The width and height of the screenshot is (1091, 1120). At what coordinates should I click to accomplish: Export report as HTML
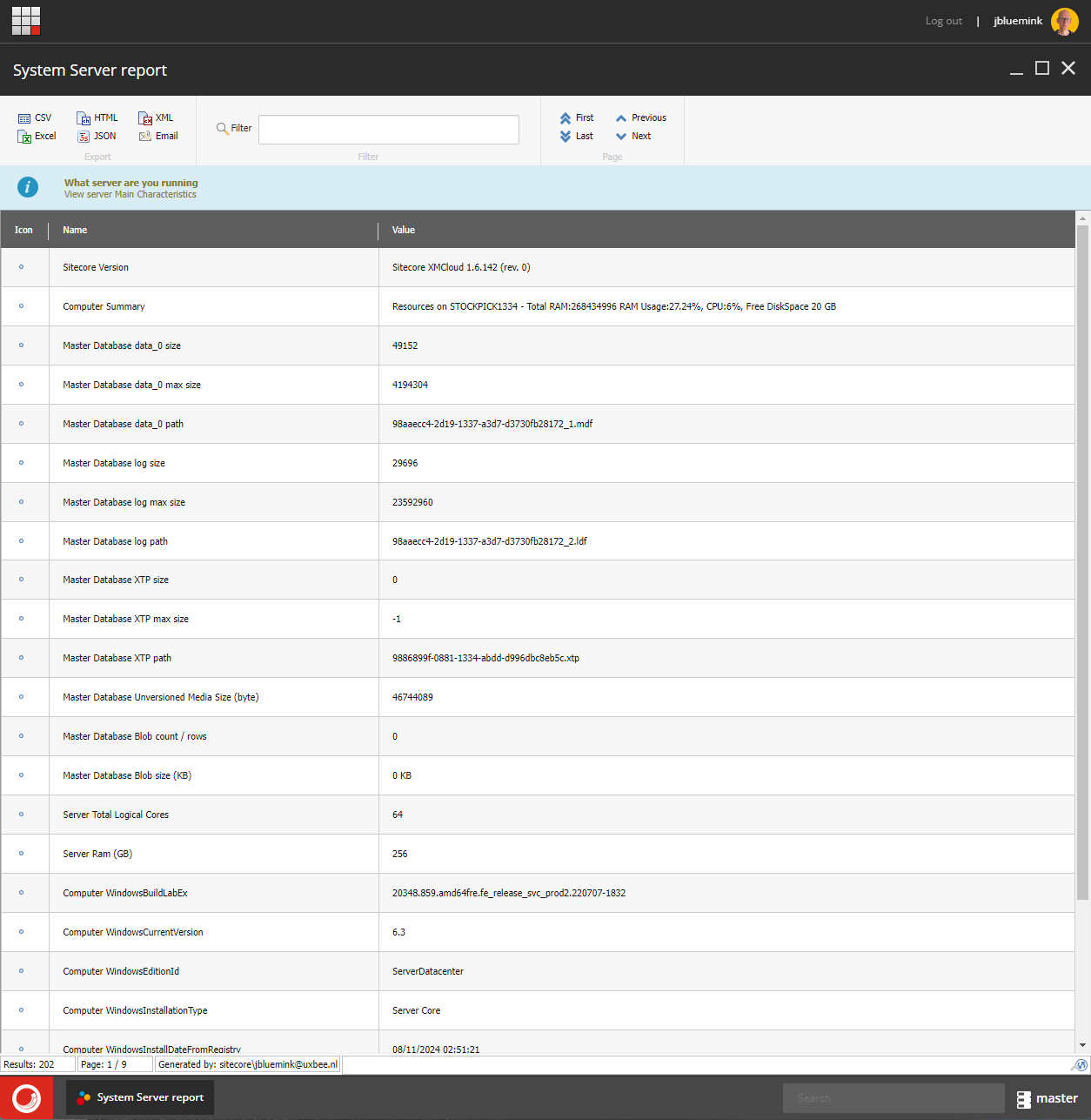97,117
